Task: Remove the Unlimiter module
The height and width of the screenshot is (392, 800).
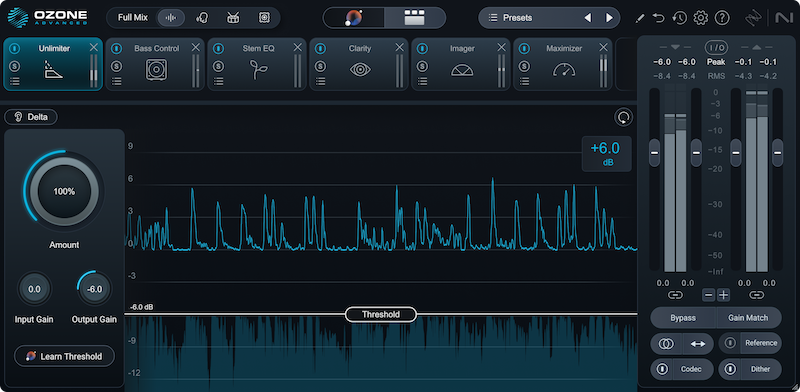Action: pyautogui.click(x=93, y=47)
